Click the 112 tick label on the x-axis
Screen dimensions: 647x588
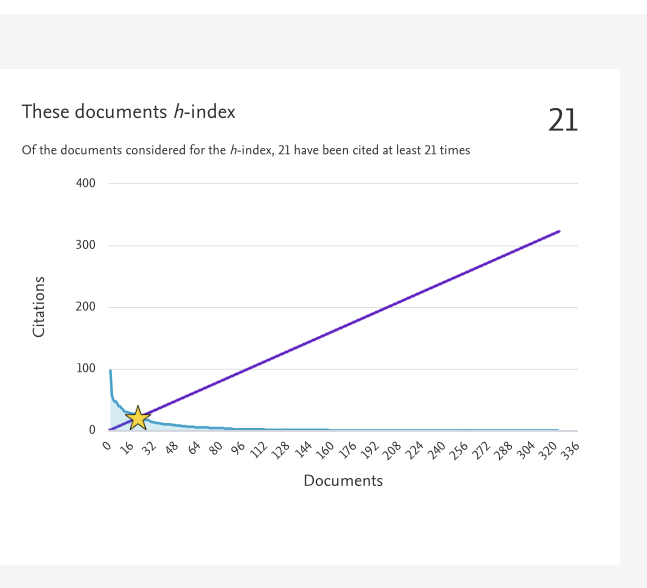257,451
